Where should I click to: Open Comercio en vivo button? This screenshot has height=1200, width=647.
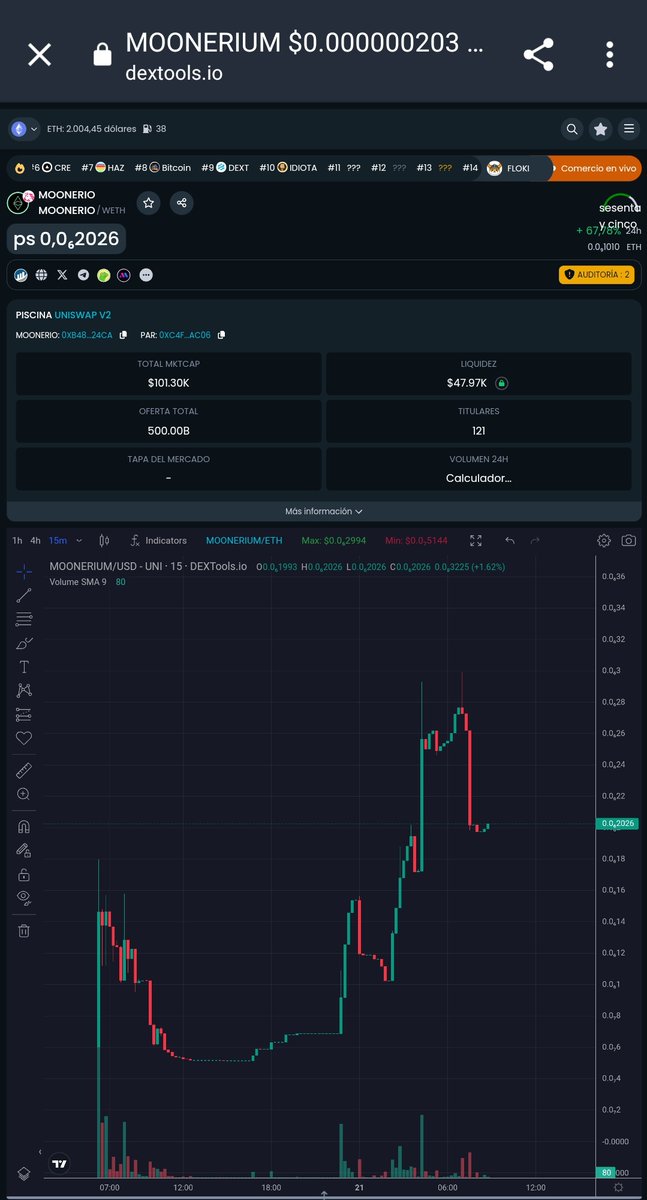point(594,168)
